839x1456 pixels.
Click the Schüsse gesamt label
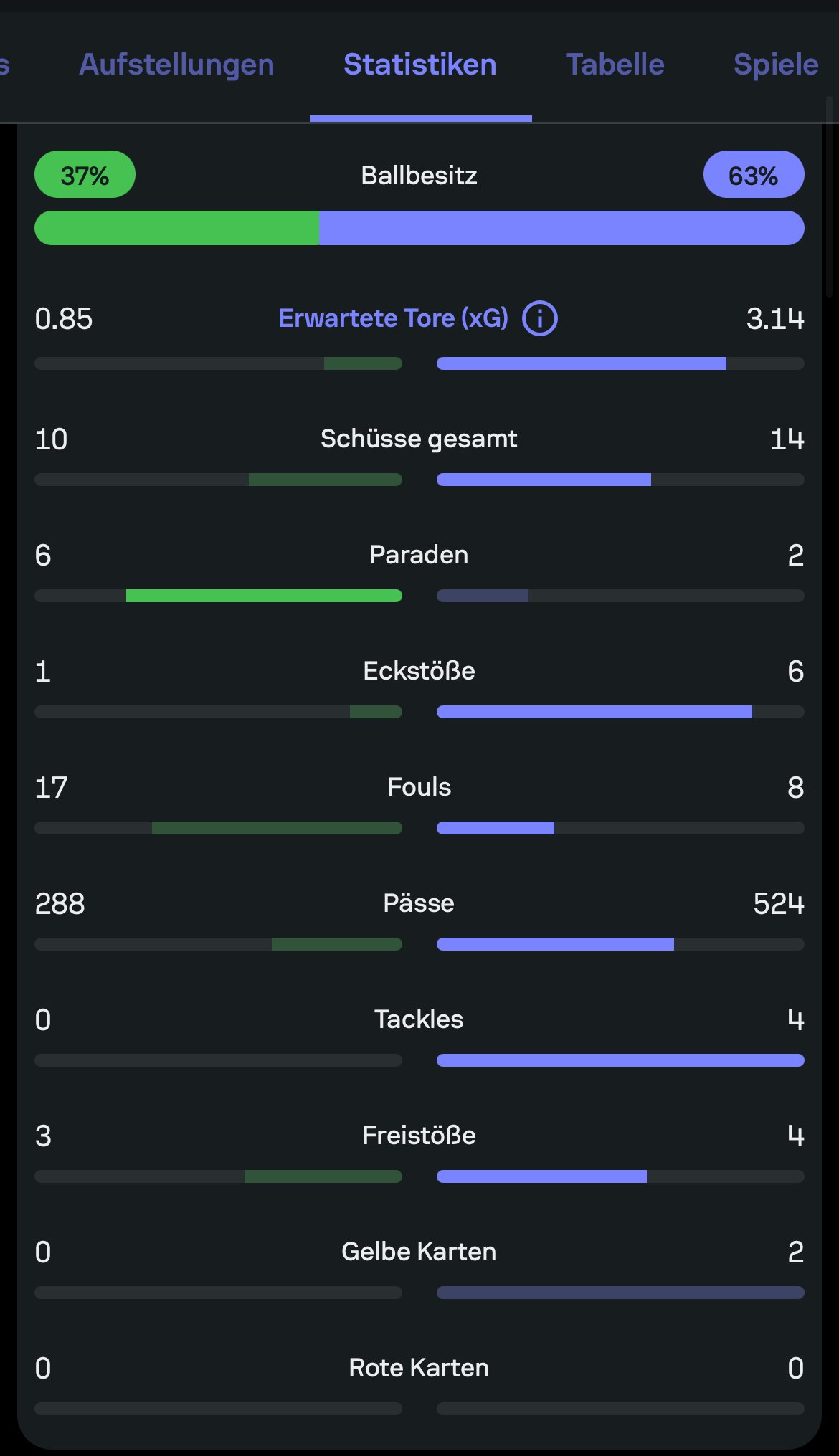[x=419, y=439]
